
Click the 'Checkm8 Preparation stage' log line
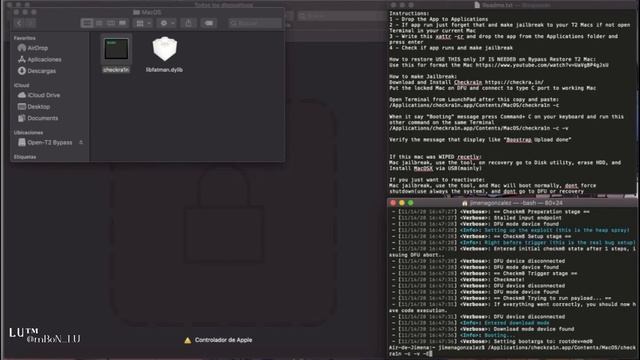[x=490, y=212]
